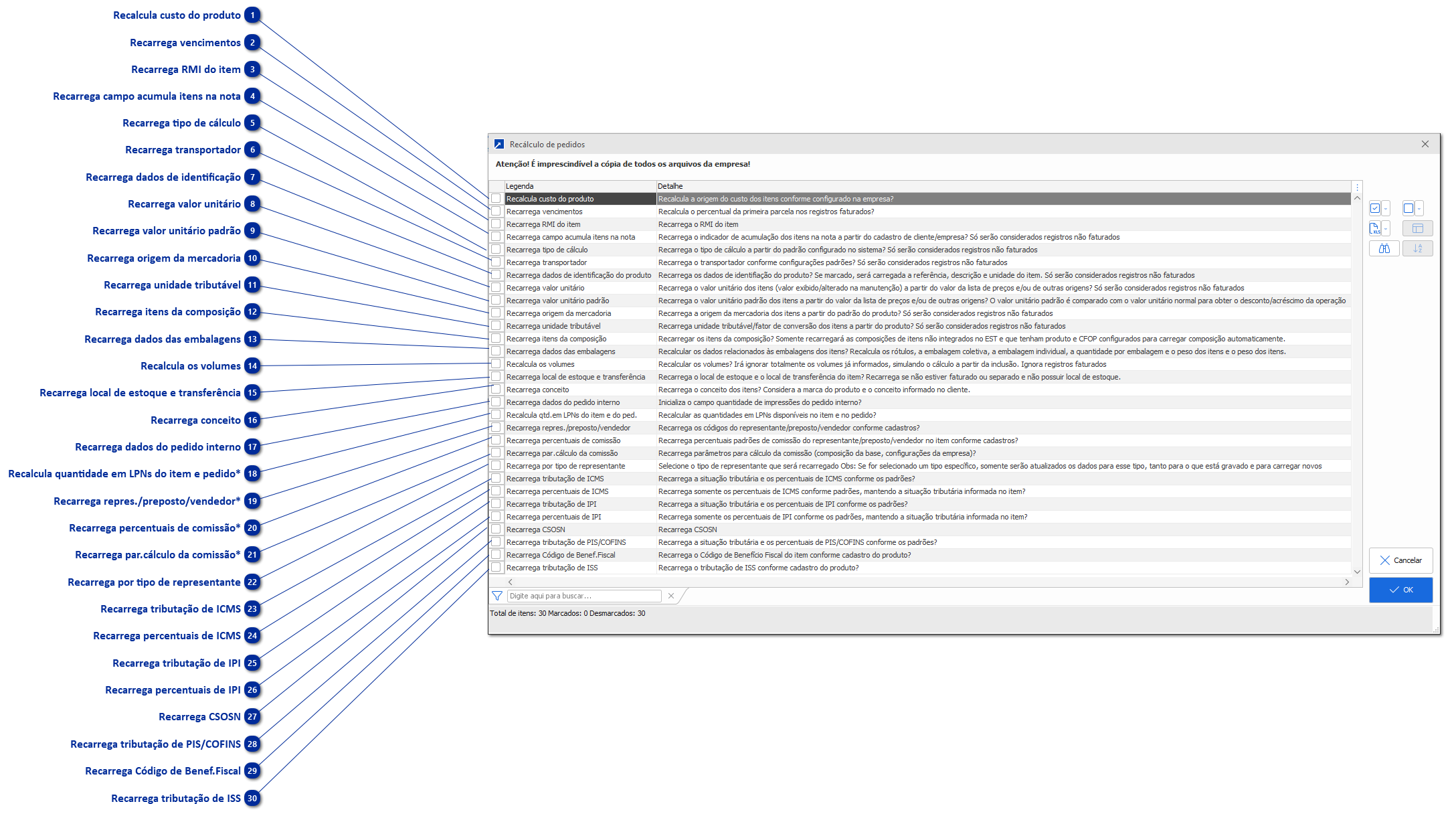
Task: Click the unmark-all empty box icon
Action: tap(1408, 208)
